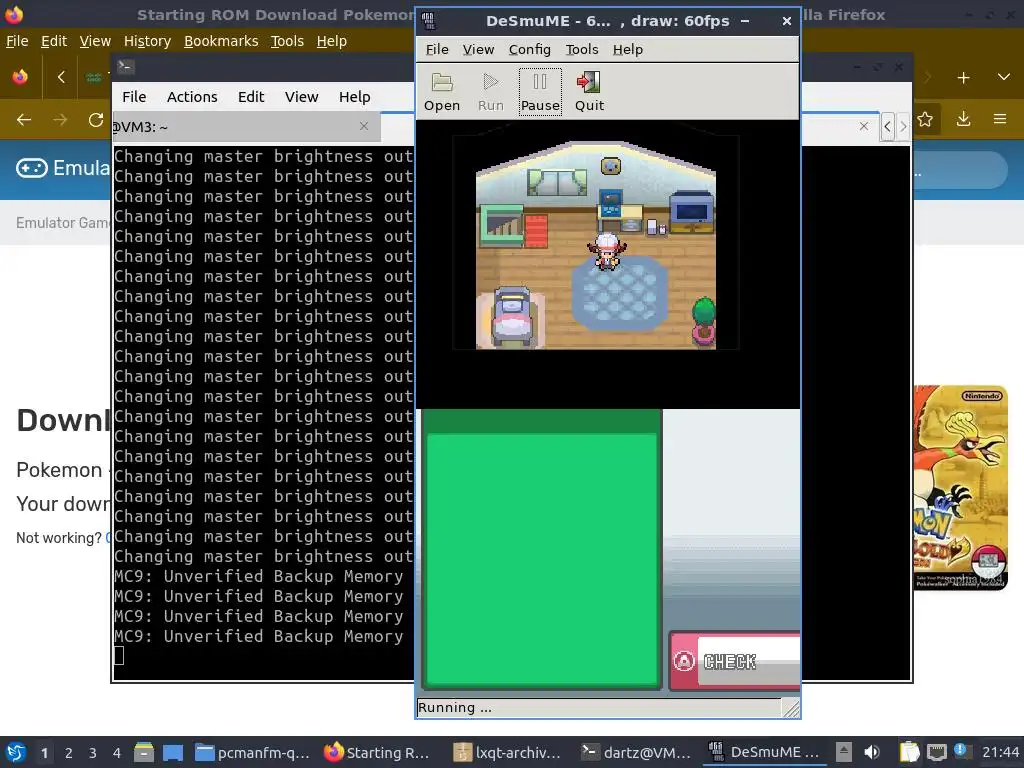Open DeSmuME Tools menu
The width and height of the screenshot is (1024, 768).
tap(582, 50)
